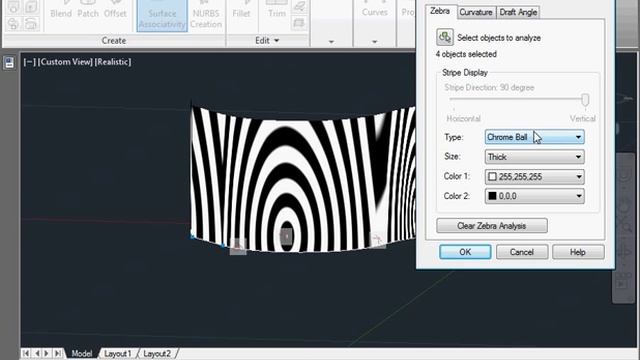640x360 pixels.
Task: Open the Color 1 dropdown 255,255,255
Action: pos(534,177)
